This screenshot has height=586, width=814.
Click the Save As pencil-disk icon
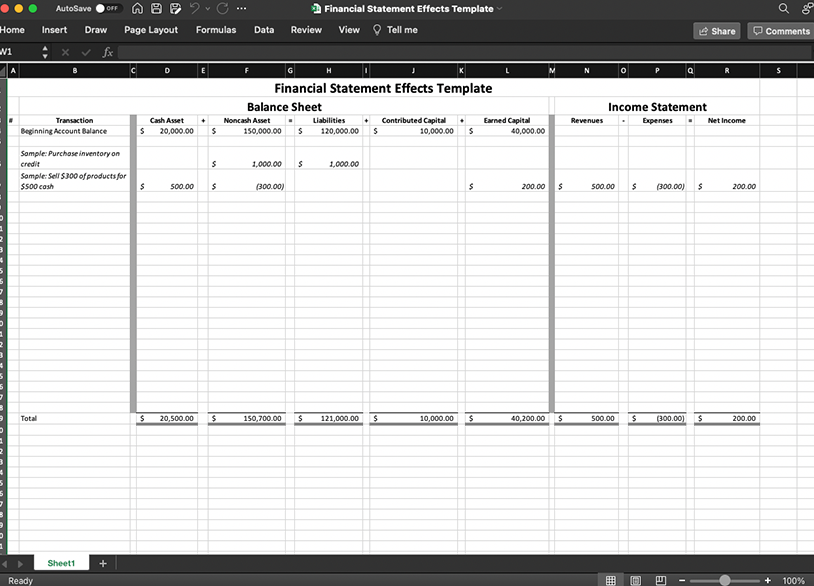(175, 8)
